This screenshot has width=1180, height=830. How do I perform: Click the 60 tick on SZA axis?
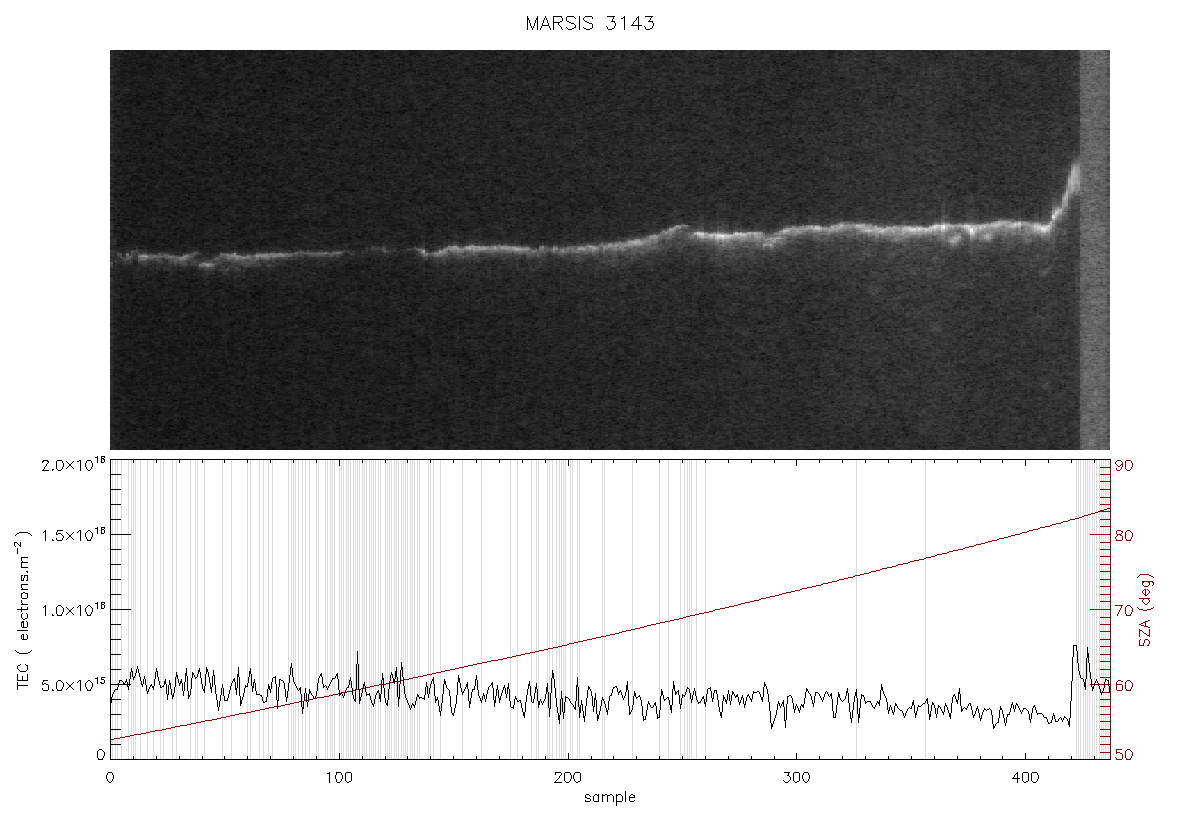1124,686
